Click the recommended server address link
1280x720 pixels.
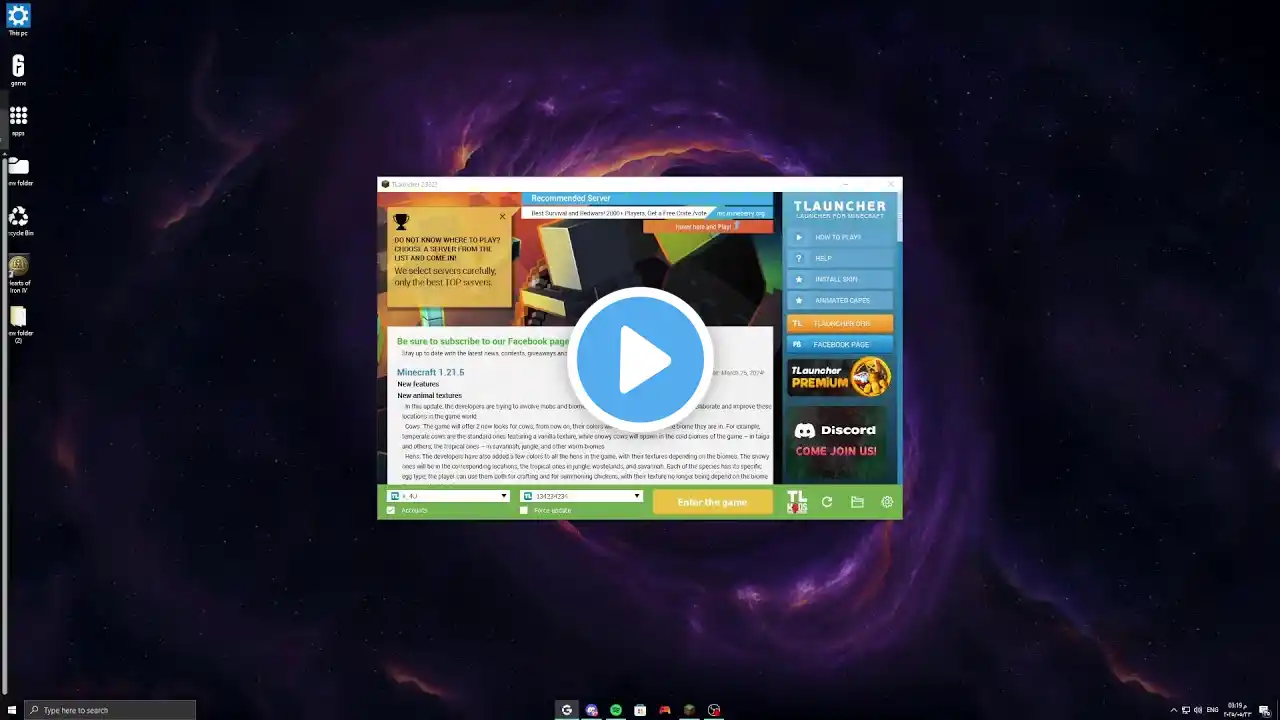point(741,213)
